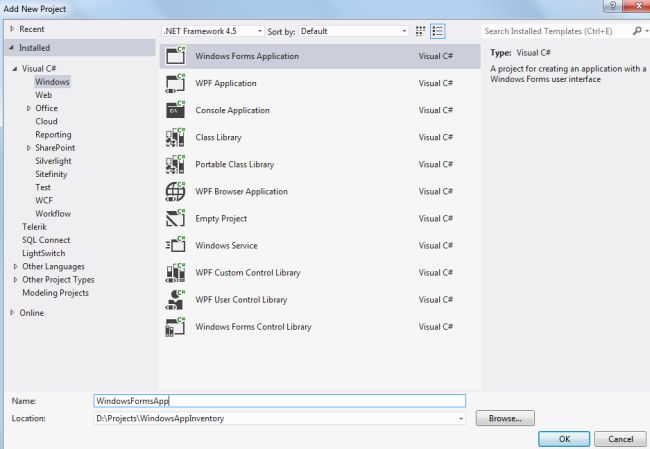Close the Add New Project dialog
Image resolution: width=650 pixels, height=449 pixels.
(x=639, y=5)
